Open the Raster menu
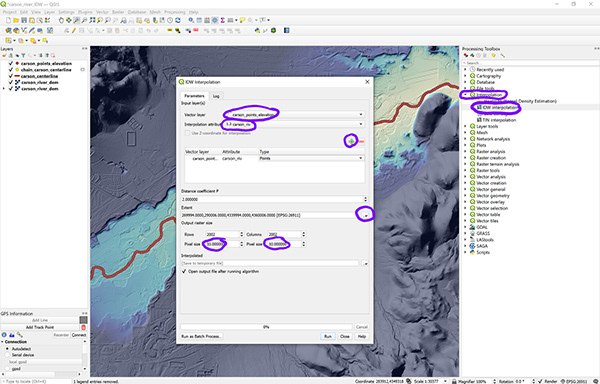The image size is (600, 384). coord(118,12)
